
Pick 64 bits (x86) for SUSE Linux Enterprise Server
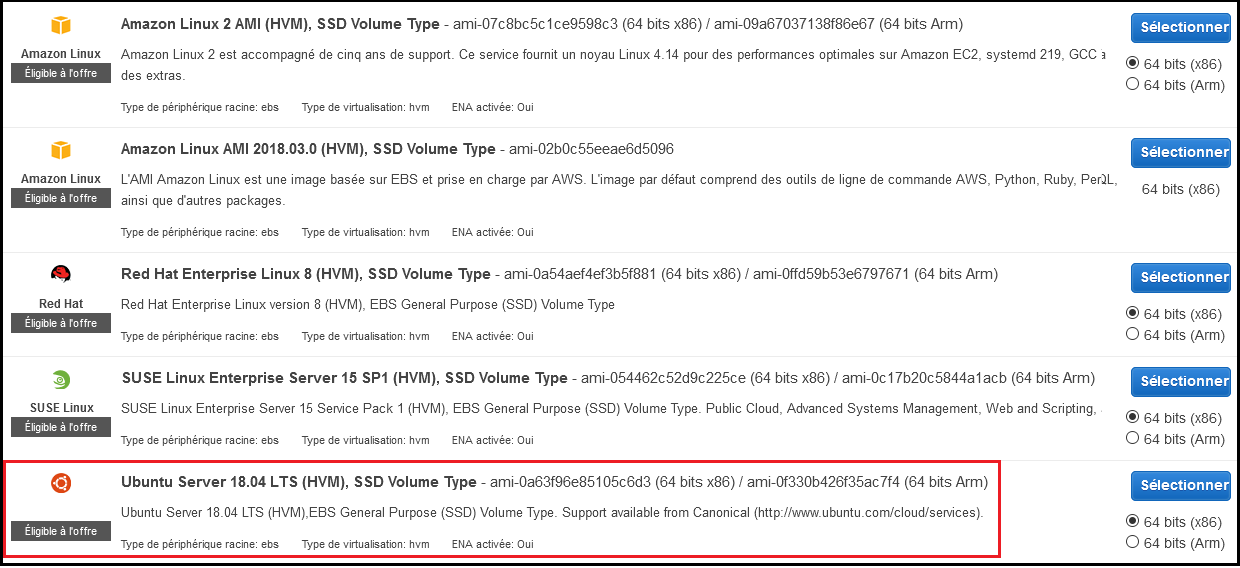coord(1132,417)
